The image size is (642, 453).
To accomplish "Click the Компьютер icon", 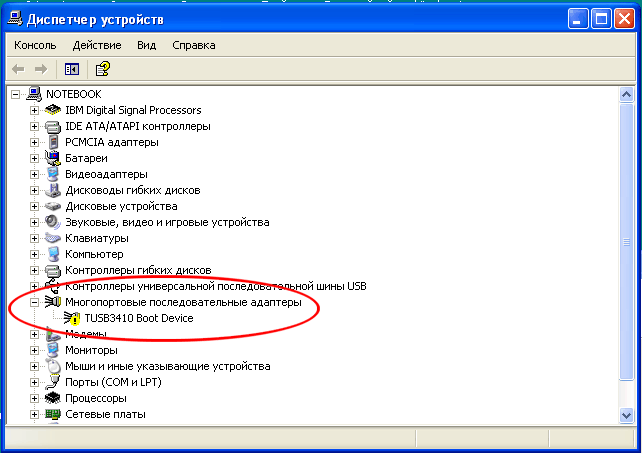I will pos(53,254).
